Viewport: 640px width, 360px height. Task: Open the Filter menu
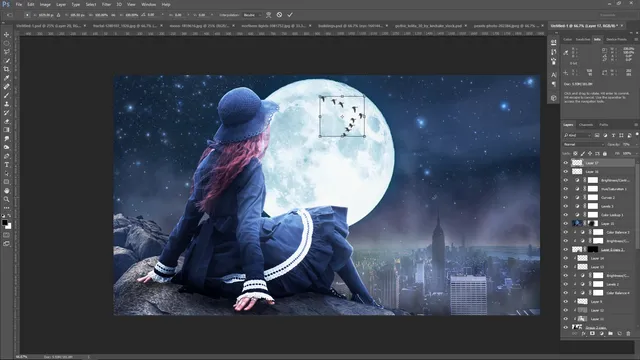(106, 4)
